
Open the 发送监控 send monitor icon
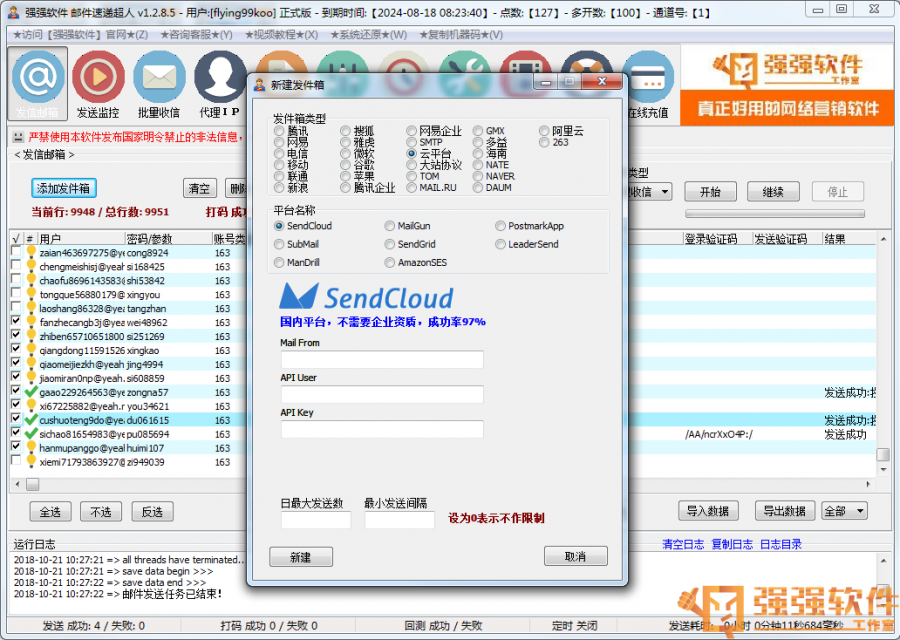[x=98, y=77]
